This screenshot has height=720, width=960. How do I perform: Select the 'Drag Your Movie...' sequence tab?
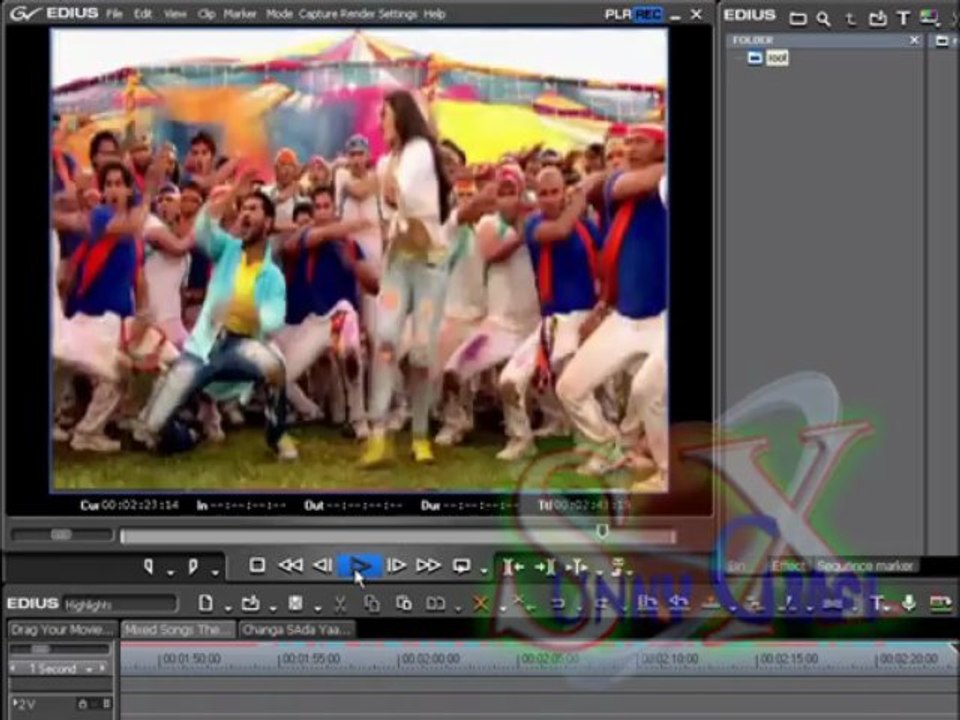62,629
